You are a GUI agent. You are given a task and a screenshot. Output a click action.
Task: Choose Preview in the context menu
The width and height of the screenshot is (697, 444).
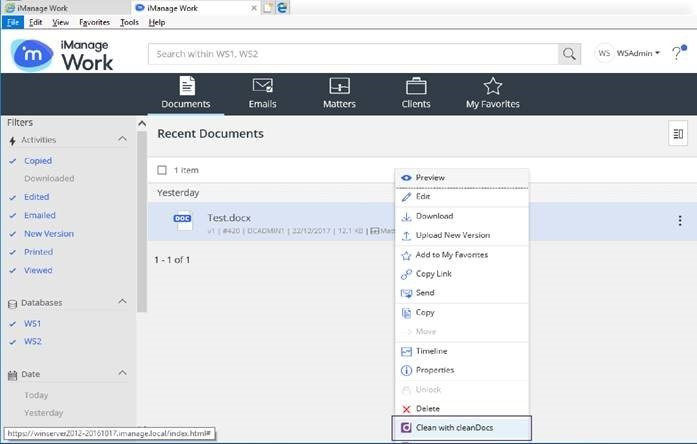coord(461,178)
